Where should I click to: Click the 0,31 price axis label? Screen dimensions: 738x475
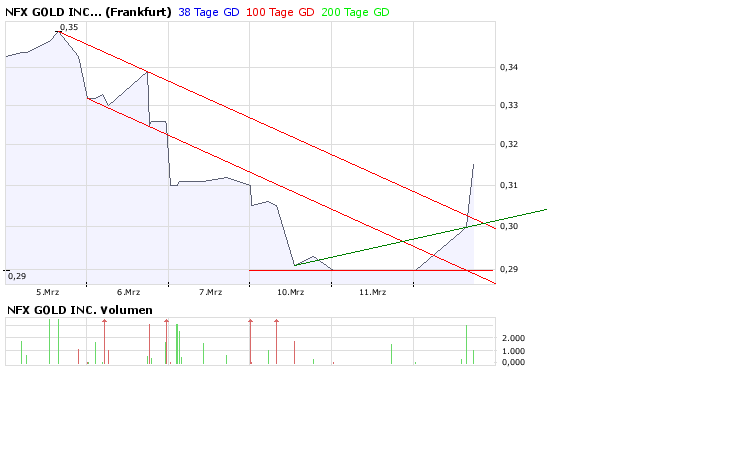(x=509, y=185)
